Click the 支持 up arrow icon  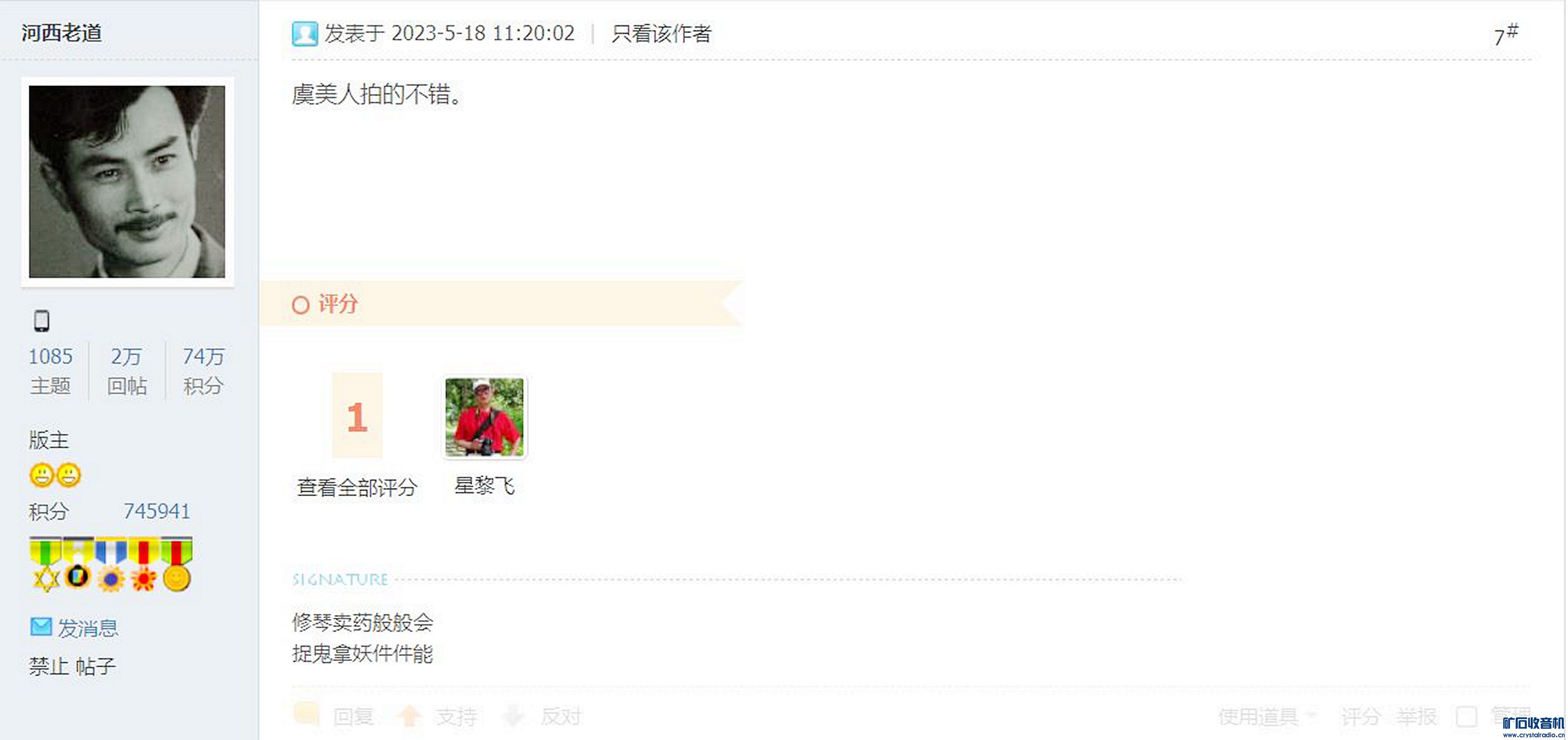[410, 716]
